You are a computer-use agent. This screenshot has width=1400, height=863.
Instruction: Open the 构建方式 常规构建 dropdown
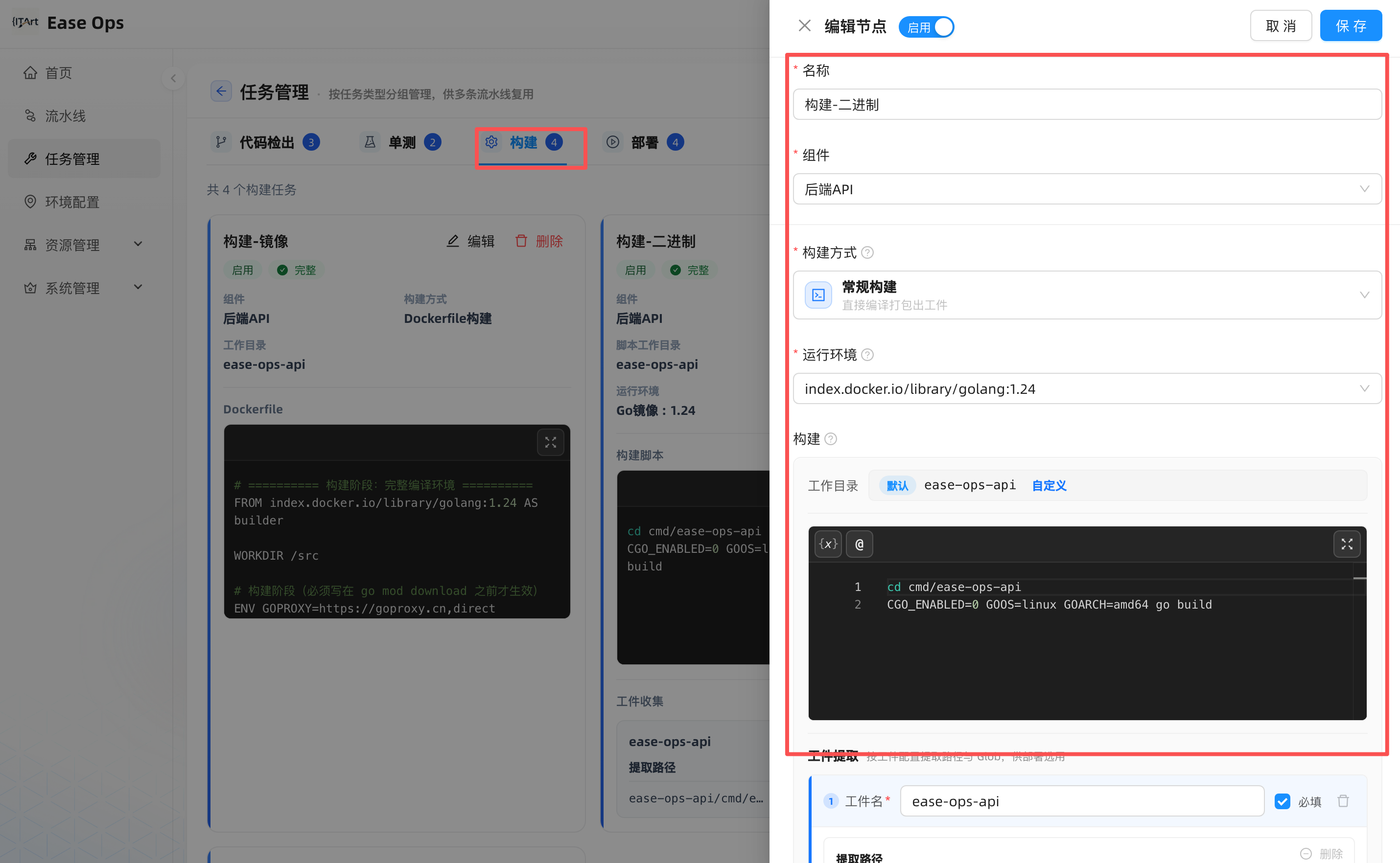pyautogui.click(x=1087, y=295)
